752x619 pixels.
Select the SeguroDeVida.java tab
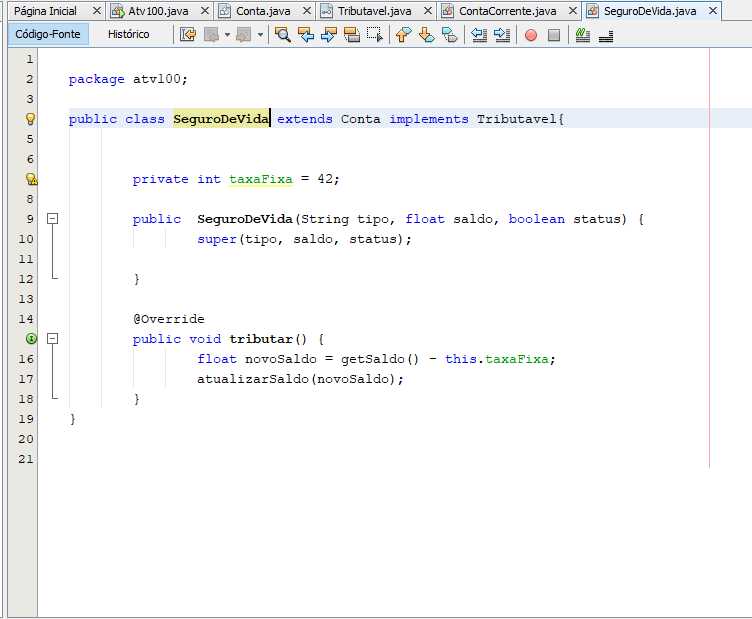click(650, 11)
